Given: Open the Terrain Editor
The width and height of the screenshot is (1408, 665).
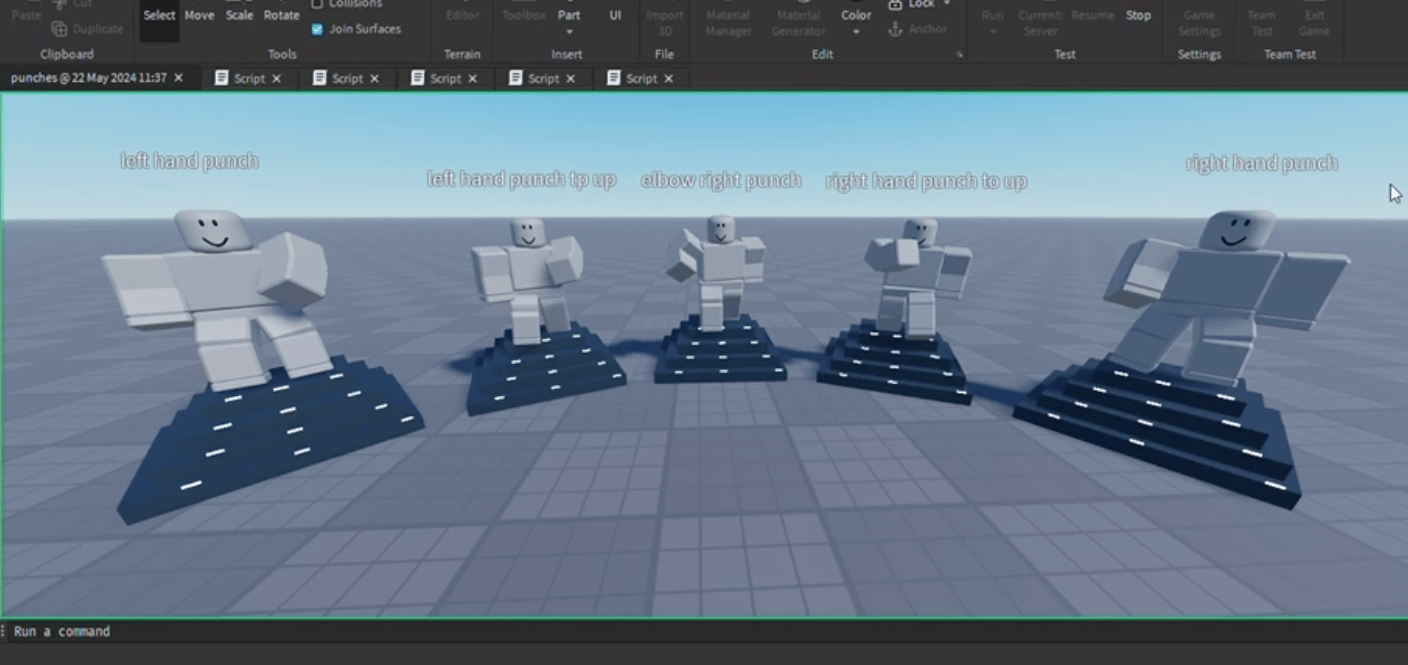Looking at the screenshot, I should (462, 15).
